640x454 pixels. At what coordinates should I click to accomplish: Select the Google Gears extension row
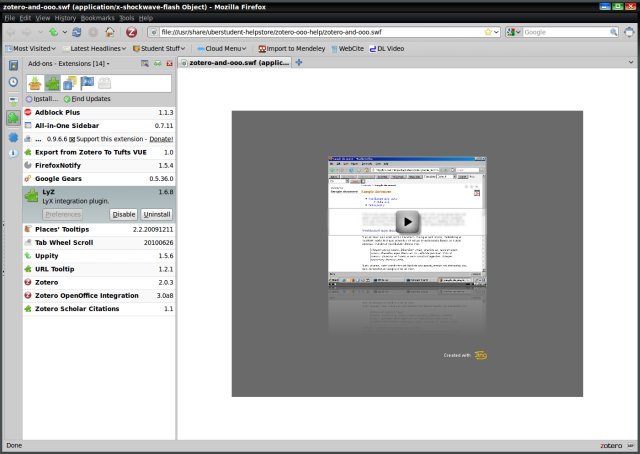pyautogui.click(x=99, y=179)
